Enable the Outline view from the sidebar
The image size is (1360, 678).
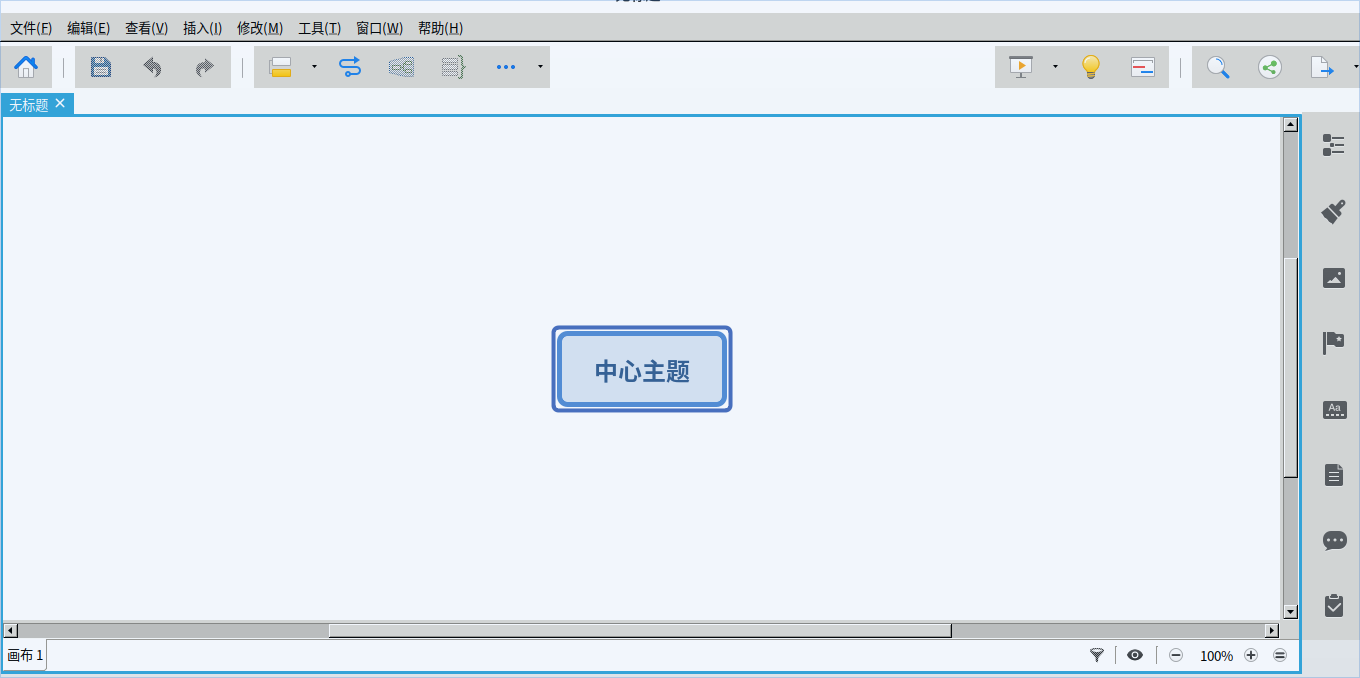point(1333,145)
